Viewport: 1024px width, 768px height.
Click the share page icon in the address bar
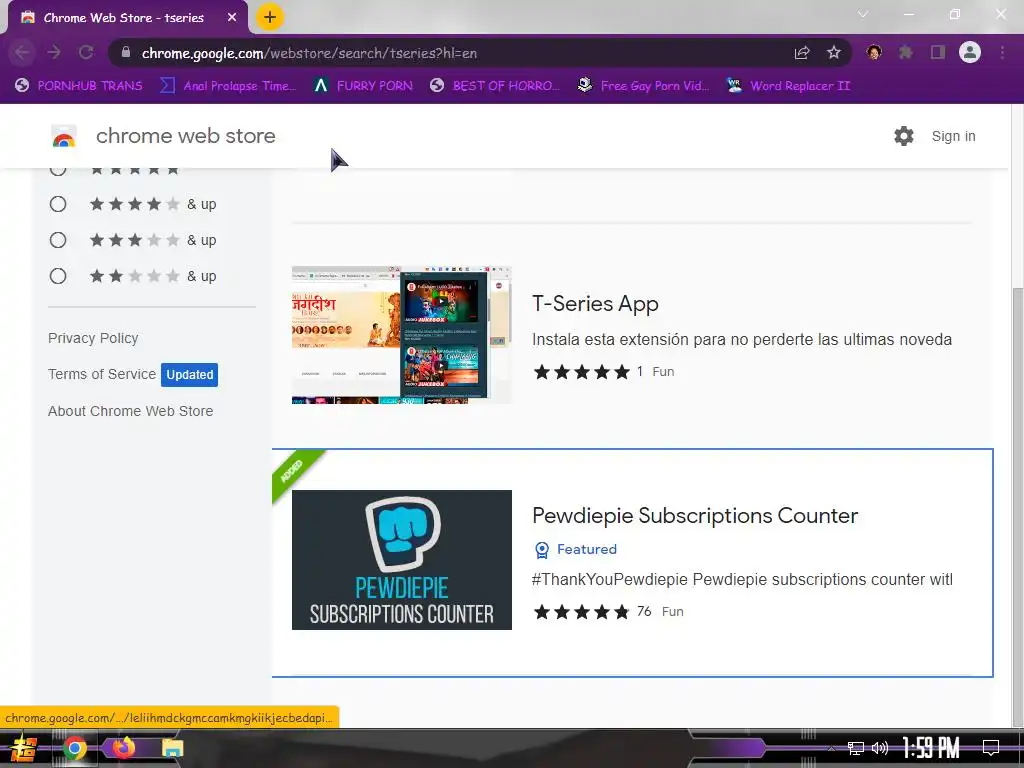(x=802, y=53)
